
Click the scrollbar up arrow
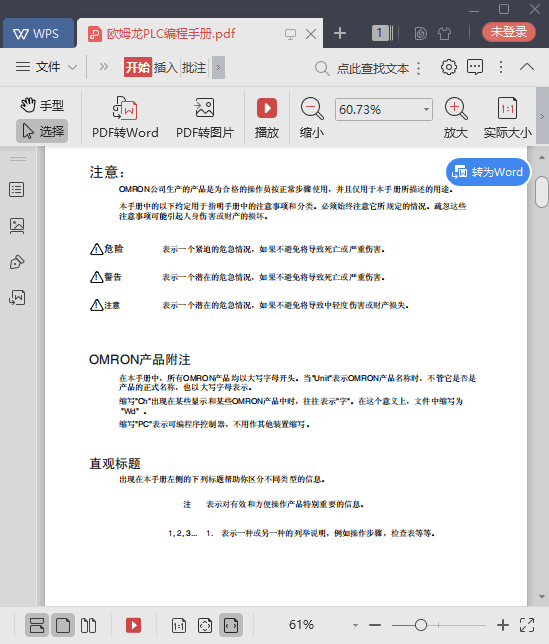[542, 157]
